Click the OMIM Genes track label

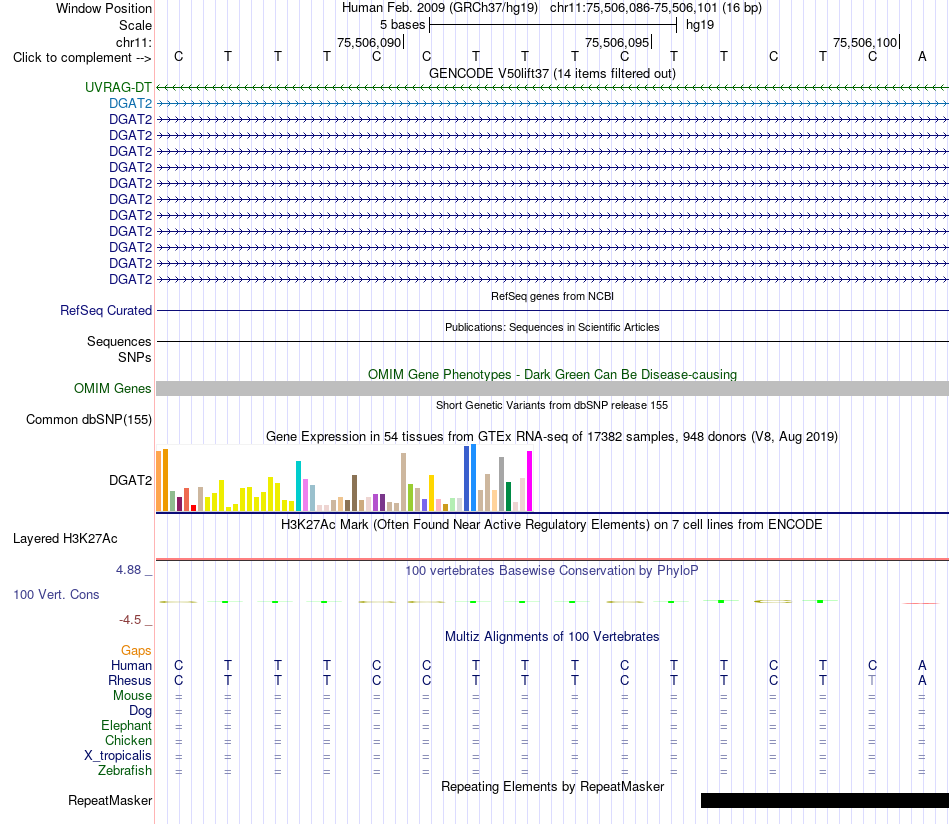tap(113, 388)
